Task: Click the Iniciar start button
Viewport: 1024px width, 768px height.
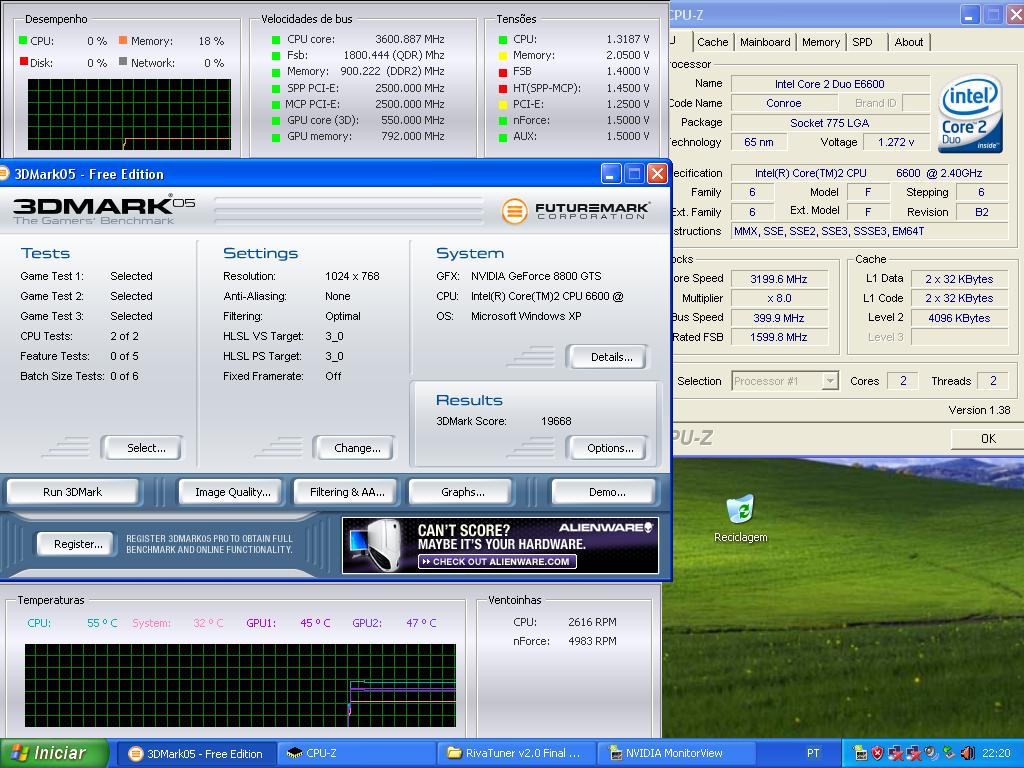Action: (54, 753)
